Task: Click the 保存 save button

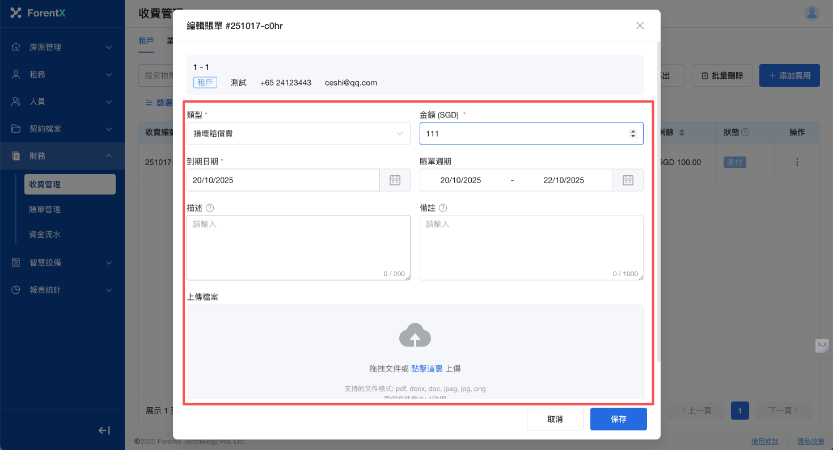Action: pos(618,419)
